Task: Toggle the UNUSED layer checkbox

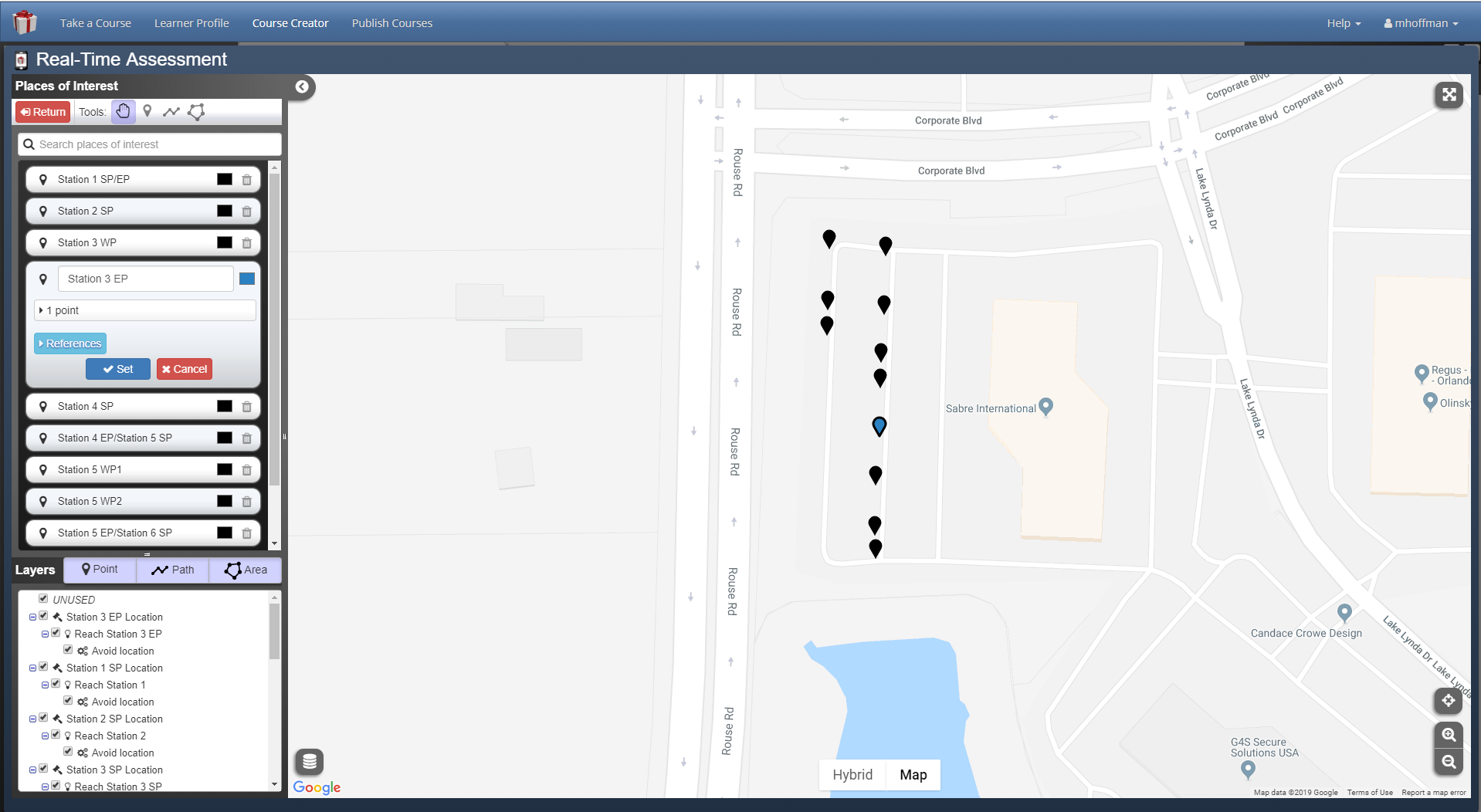Action: click(44, 598)
